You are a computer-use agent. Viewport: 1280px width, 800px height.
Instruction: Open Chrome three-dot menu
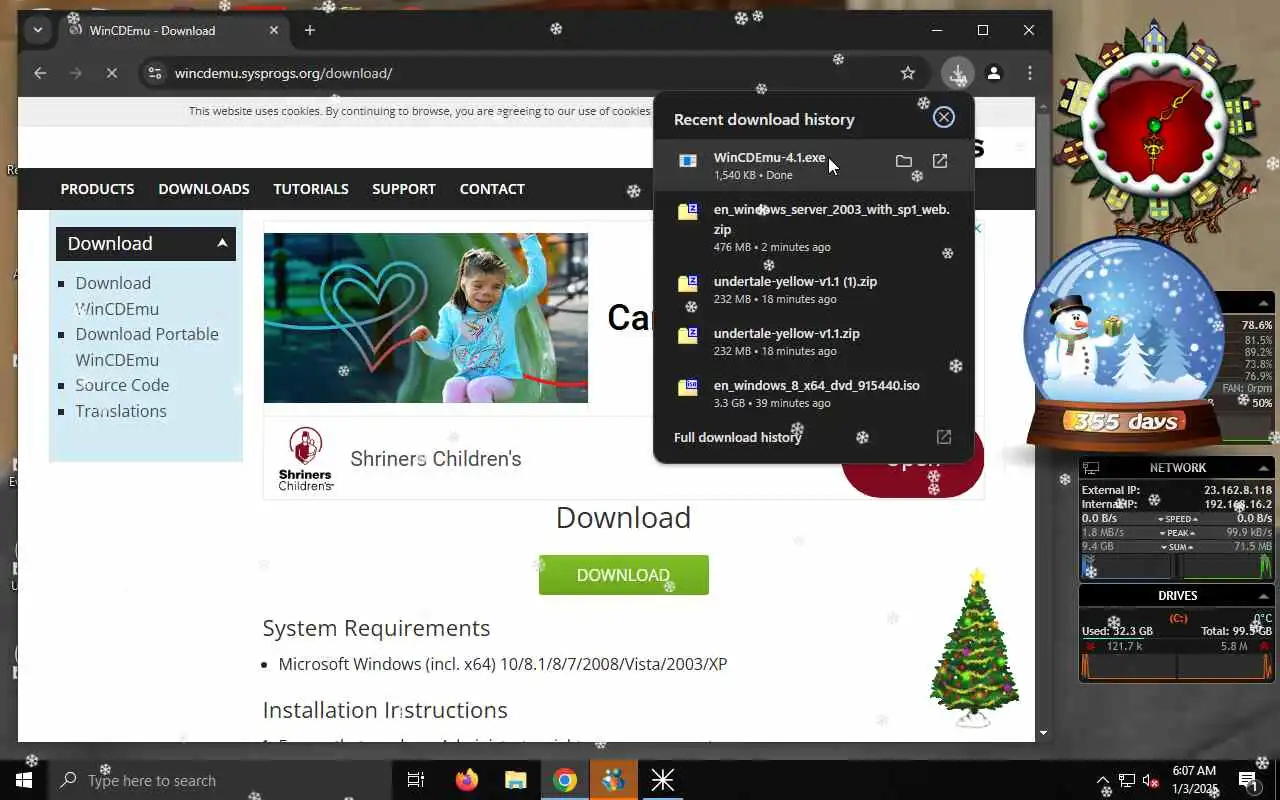point(1030,73)
